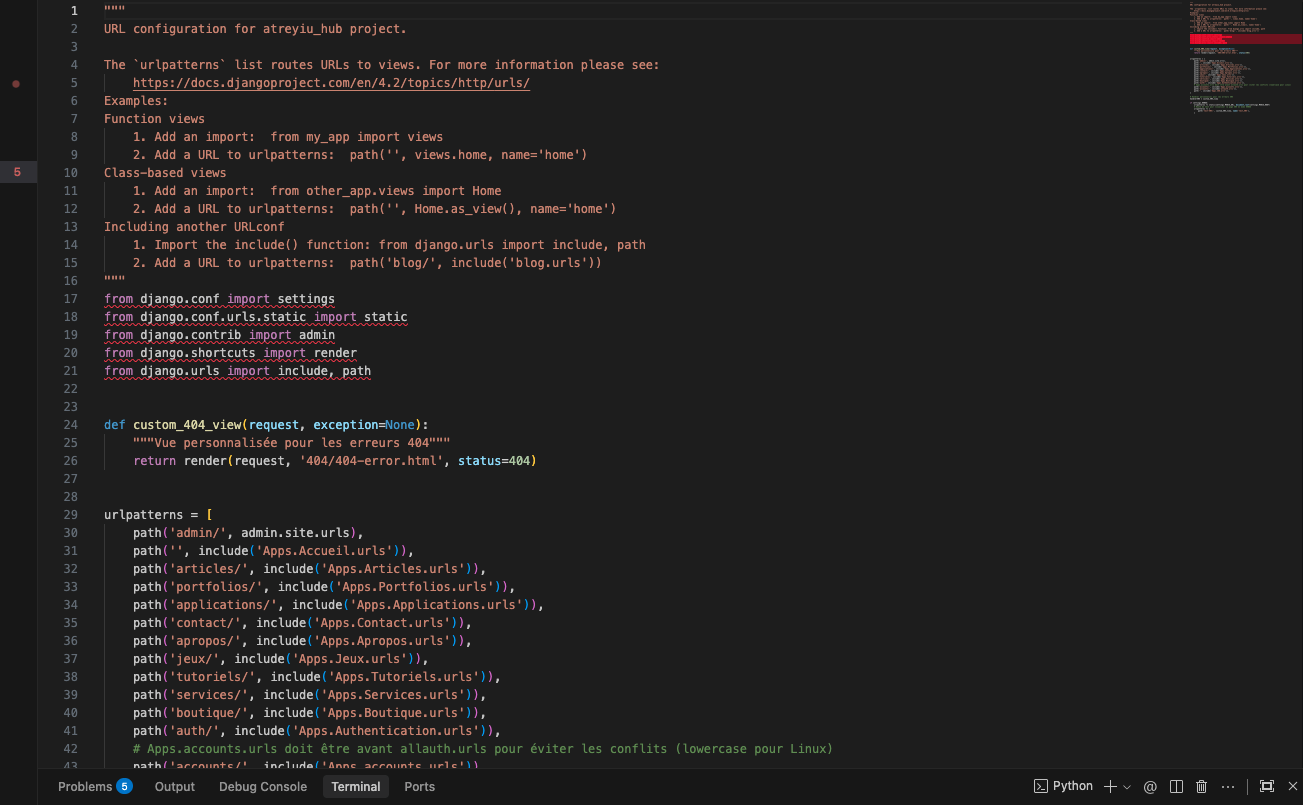
Task: Open the terminal panel more actions ellipsis
Action: (x=1228, y=787)
